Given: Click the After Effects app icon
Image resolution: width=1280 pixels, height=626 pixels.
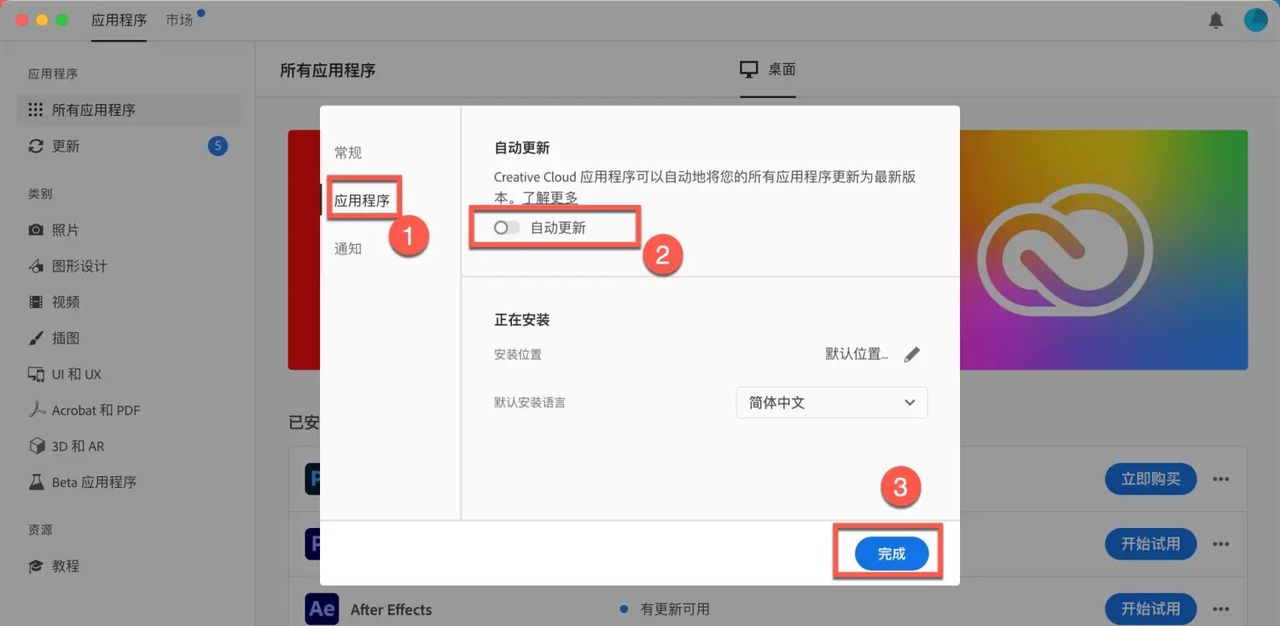Looking at the screenshot, I should [x=321, y=608].
